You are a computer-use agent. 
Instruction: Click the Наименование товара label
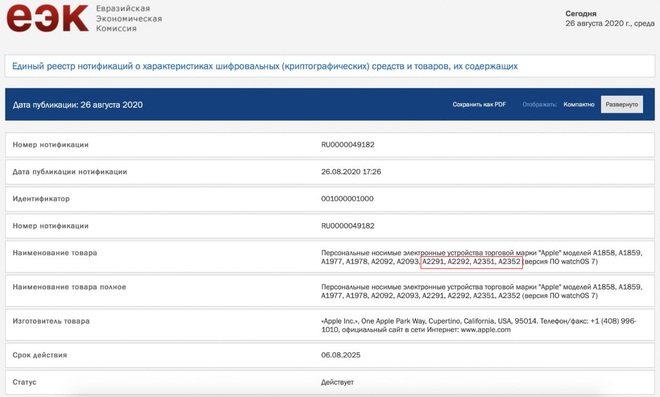pyautogui.click(x=55, y=253)
